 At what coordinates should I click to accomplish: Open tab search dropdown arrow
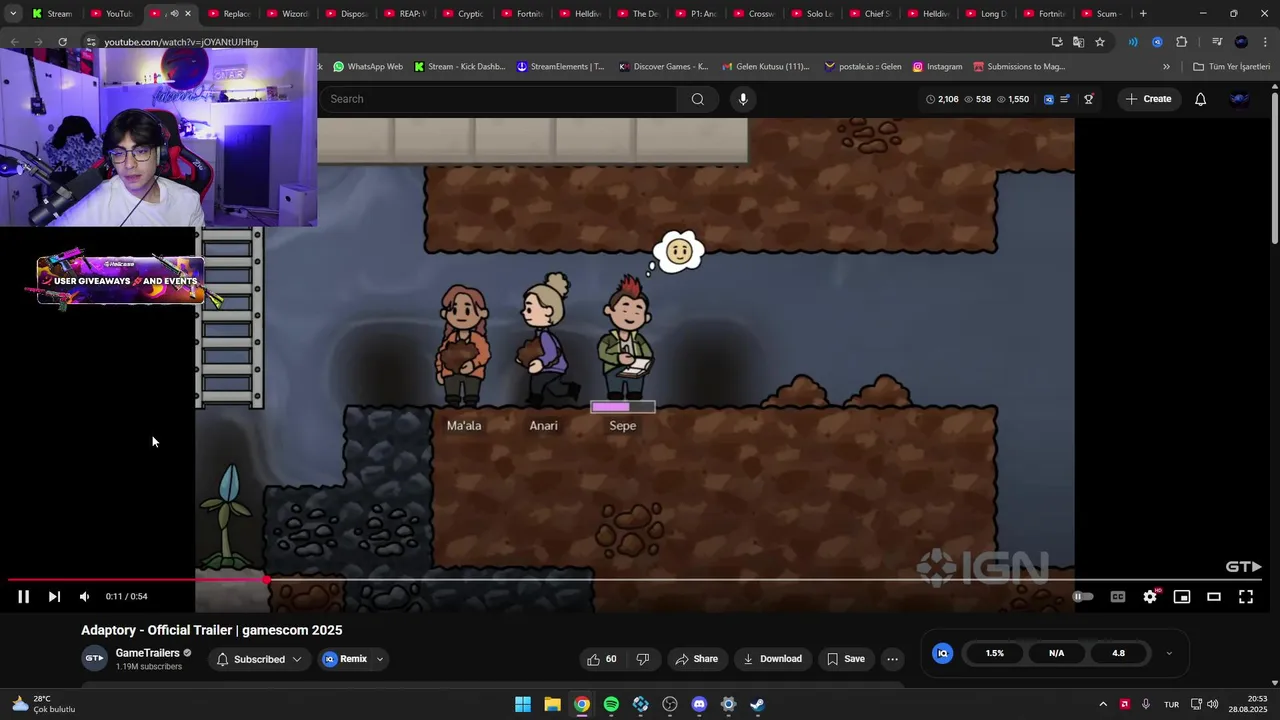click(x=13, y=14)
